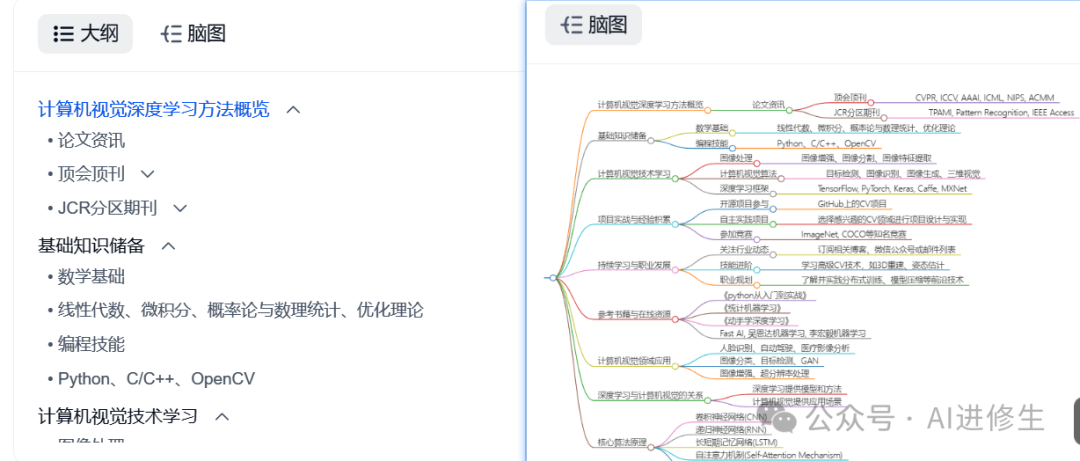Toggle collapse circle after 开源项目参与 node

click(x=773, y=209)
